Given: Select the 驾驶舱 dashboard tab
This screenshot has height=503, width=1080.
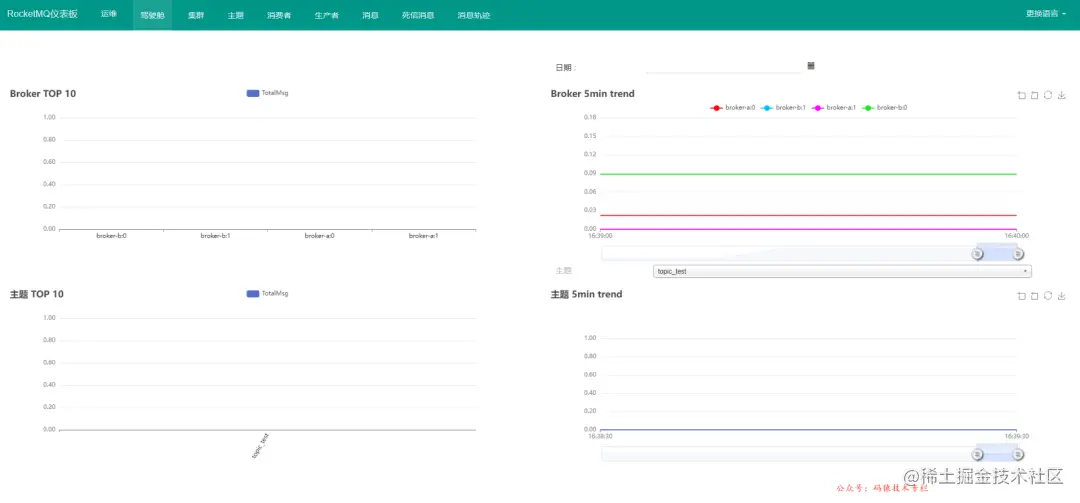Looking at the screenshot, I should pos(152,14).
